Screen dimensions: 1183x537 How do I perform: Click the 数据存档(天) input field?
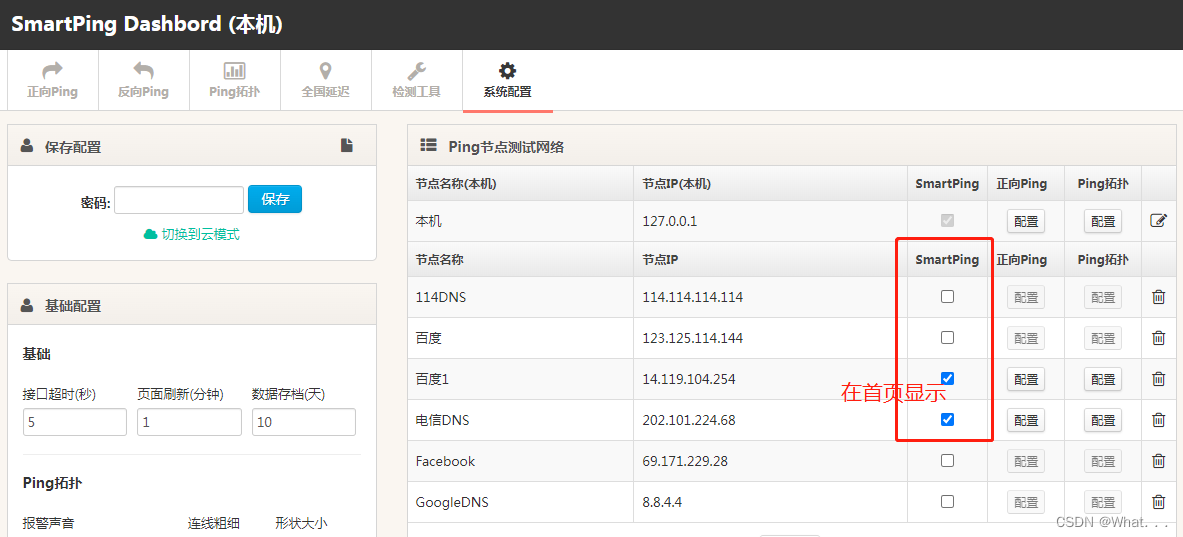(x=304, y=422)
